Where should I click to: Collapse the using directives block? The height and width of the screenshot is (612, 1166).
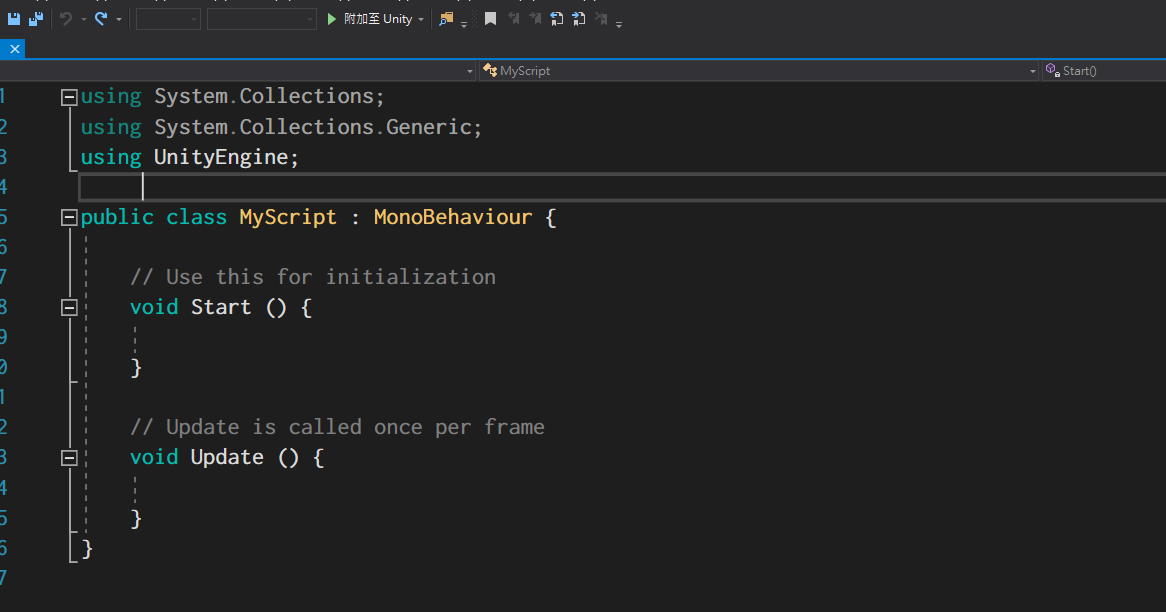tap(68, 96)
